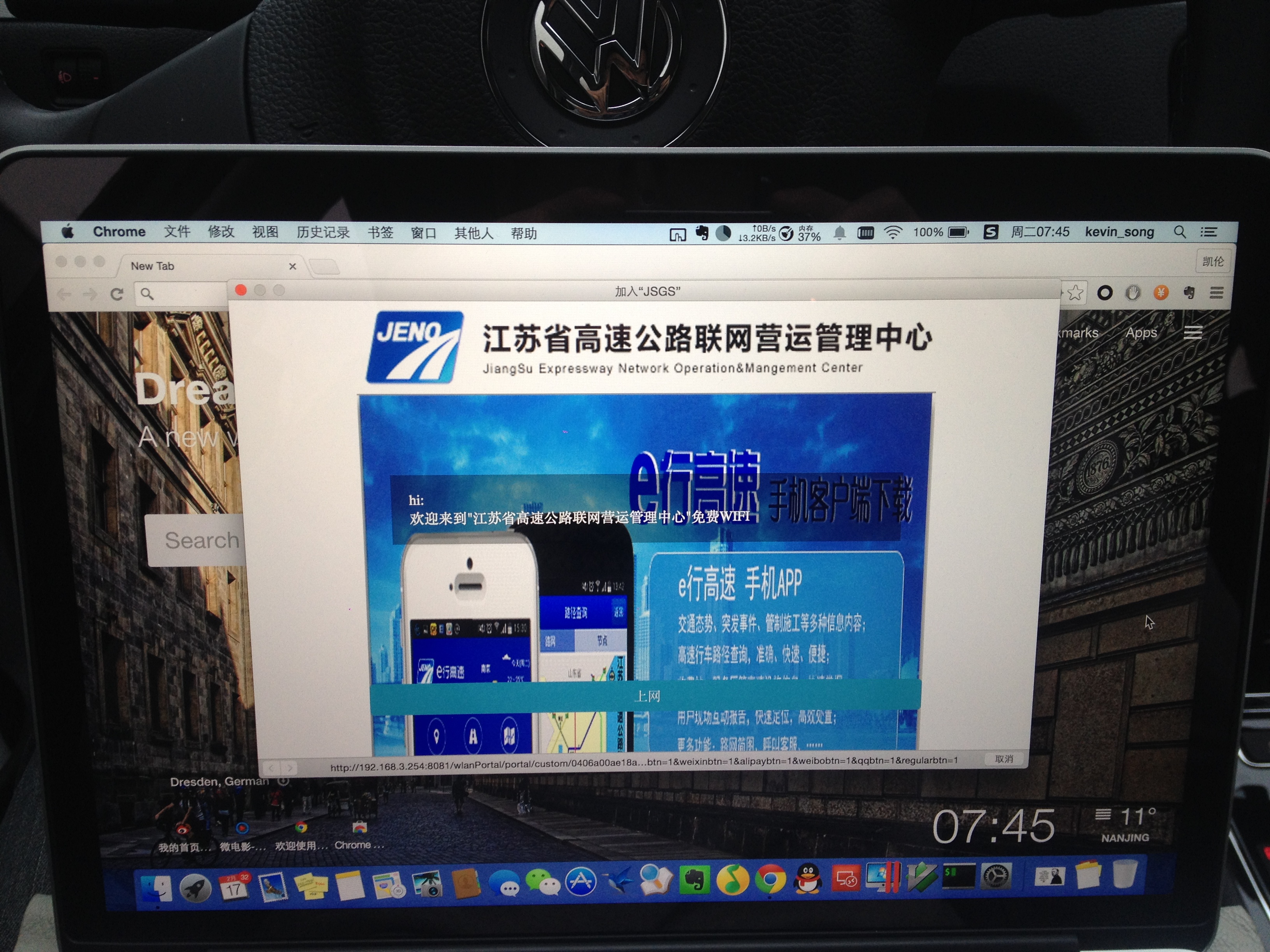Click the Chrome back arrow
Viewport: 1270px width, 952px height.
[64, 295]
